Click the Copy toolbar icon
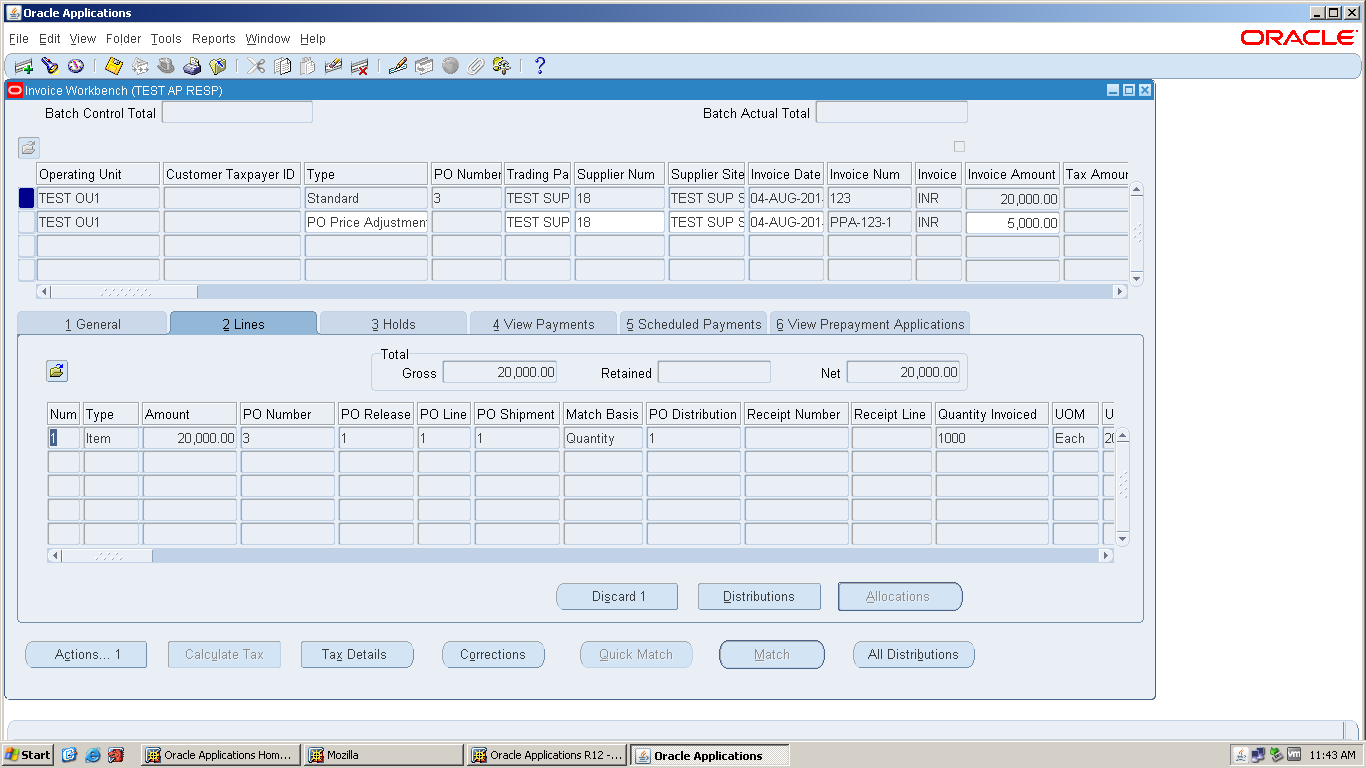The width and height of the screenshot is (1366, 768). point(283,66)
